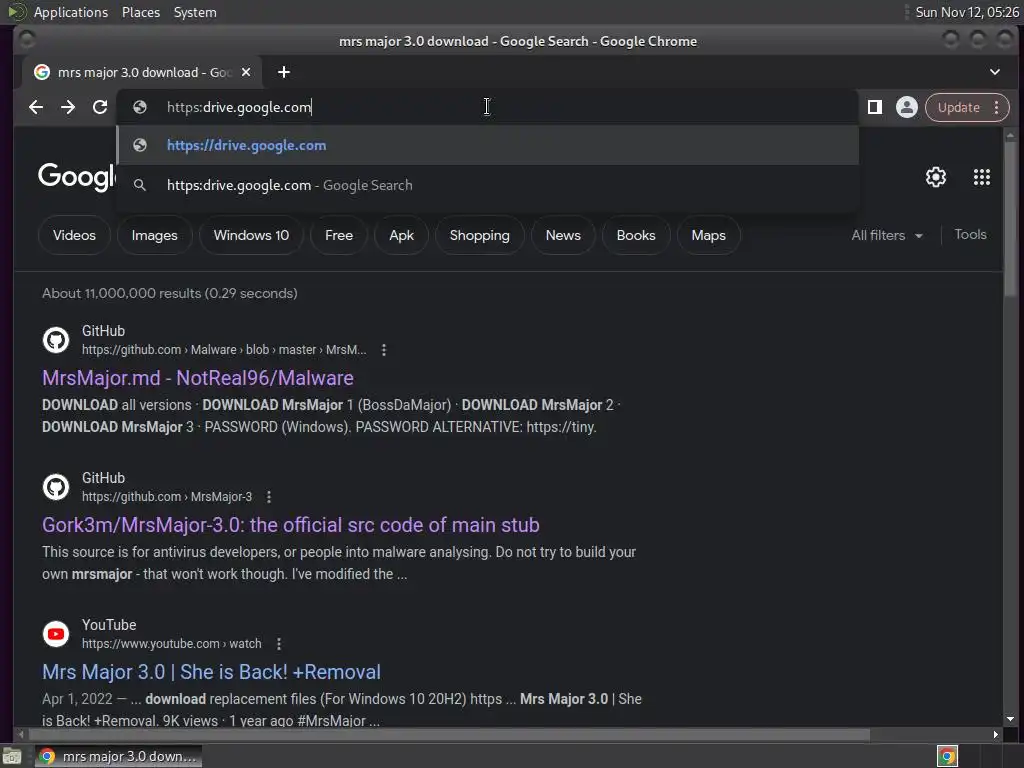This screenshot has height=768, width=1024.
Task: Open the Places menu
Action: (x=141, y=12)
